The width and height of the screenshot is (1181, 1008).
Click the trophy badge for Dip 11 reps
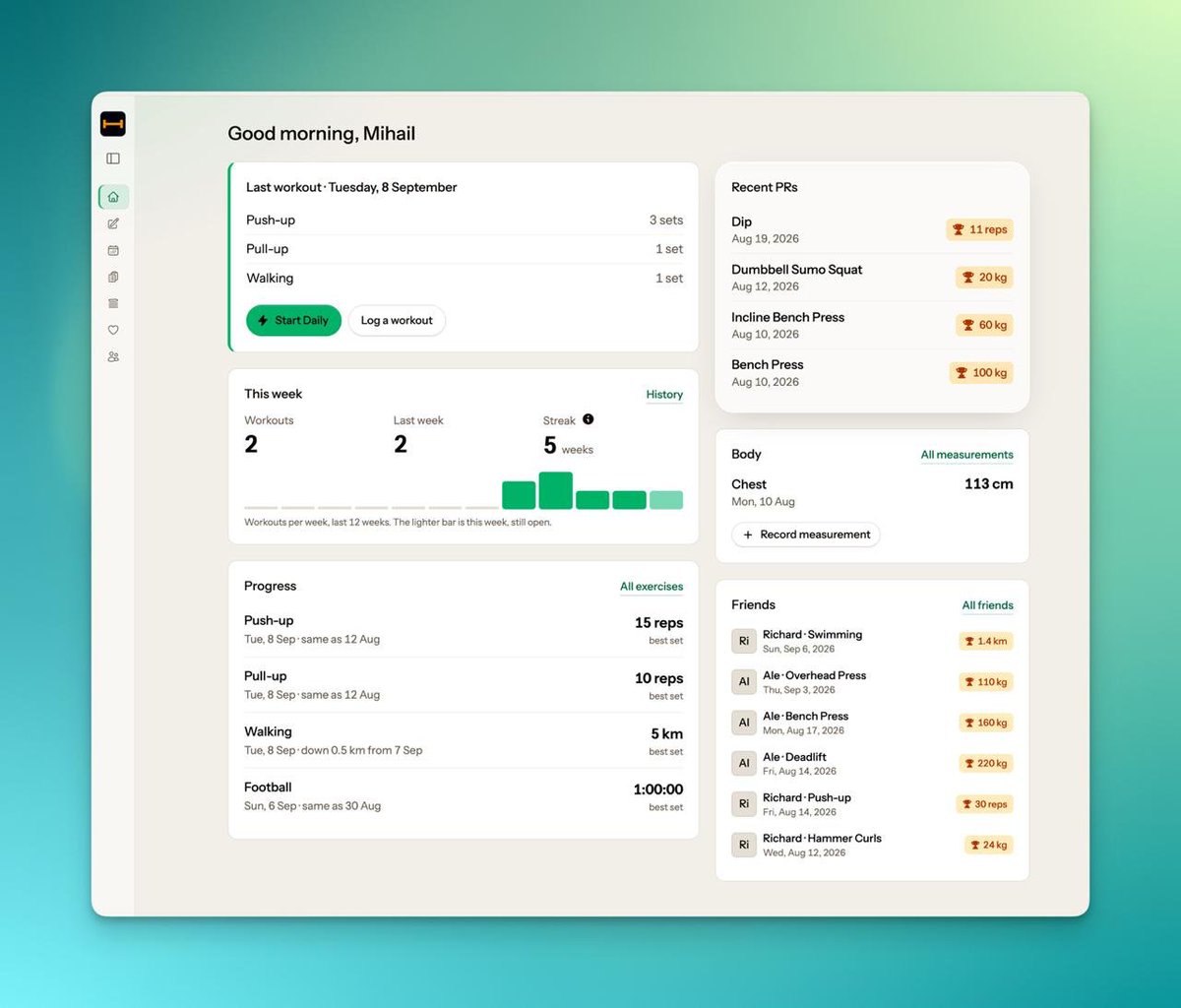tap(979, 229)
